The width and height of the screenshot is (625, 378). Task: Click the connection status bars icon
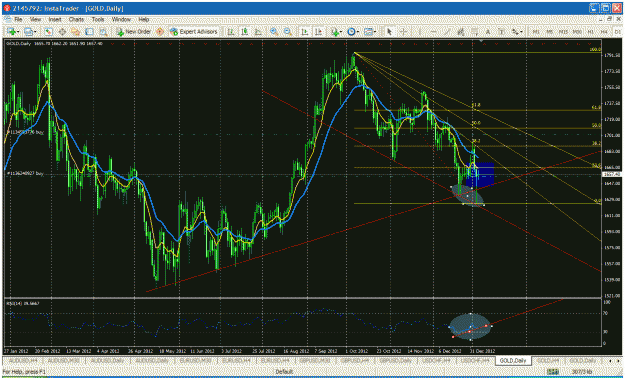tap(552, 372)
